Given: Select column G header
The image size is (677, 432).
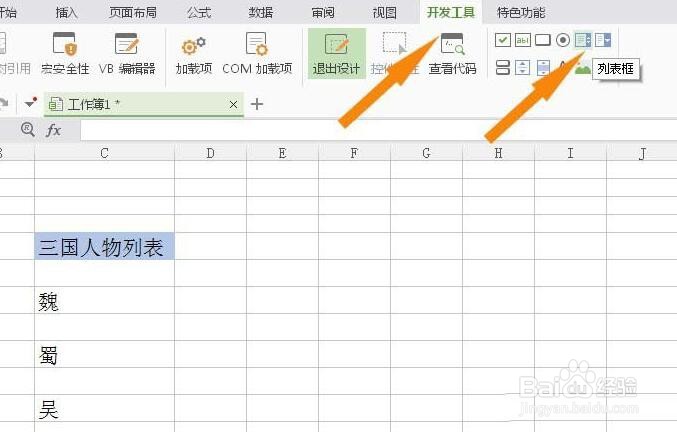Looking at the screenshot, I should point(426,153).
